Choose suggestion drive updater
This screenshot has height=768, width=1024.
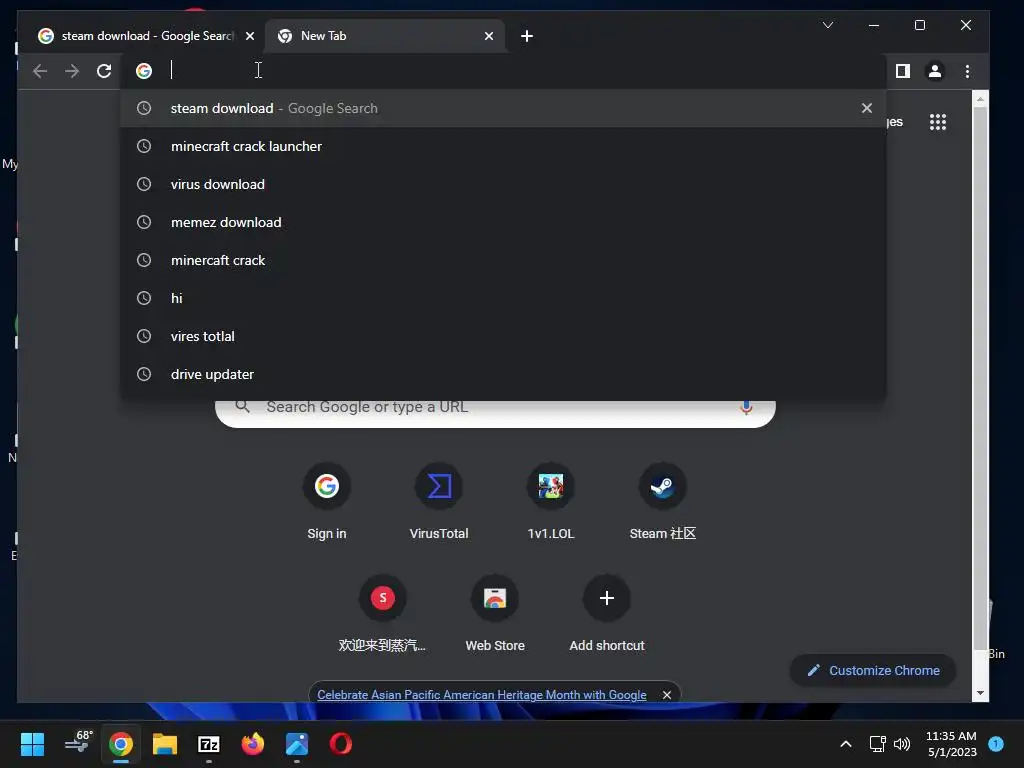click(x=503, y=374)
